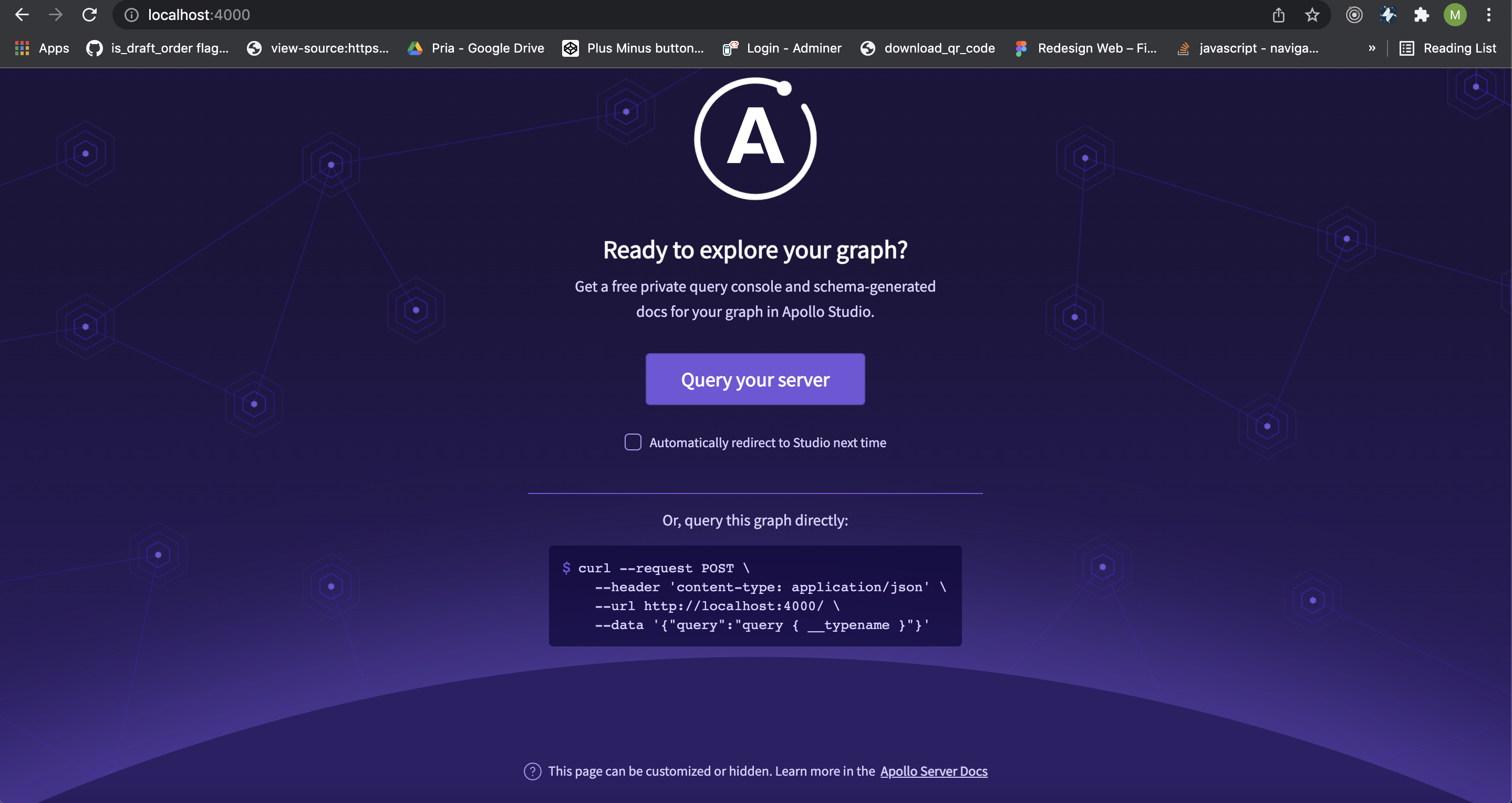Open the Redesign Web Figma bookmark
The height and width of the screenshot is (803, 1512).
(1085, 48)
